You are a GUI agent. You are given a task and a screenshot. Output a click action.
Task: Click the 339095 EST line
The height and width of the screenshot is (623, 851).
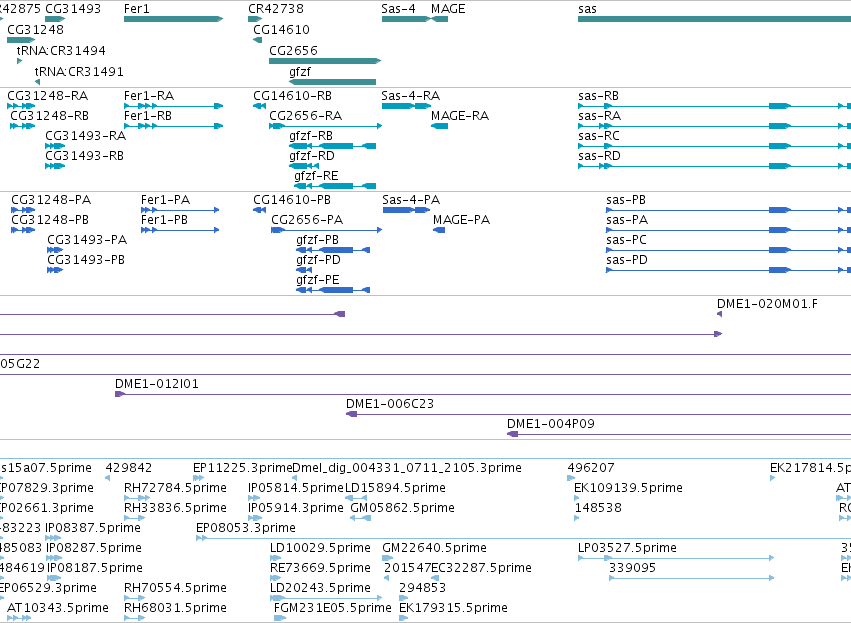[691, 578]
